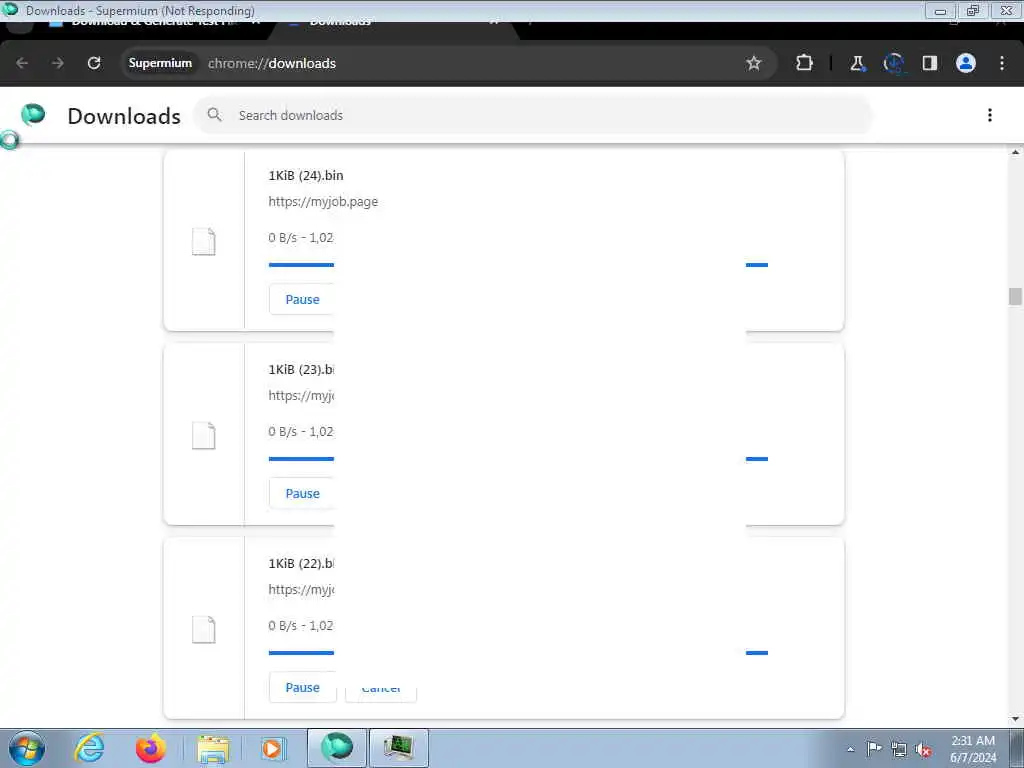Click the file icon of 1KiB (23)
Viewport: 1024px width, 768px height.
[x=203, y=436]
